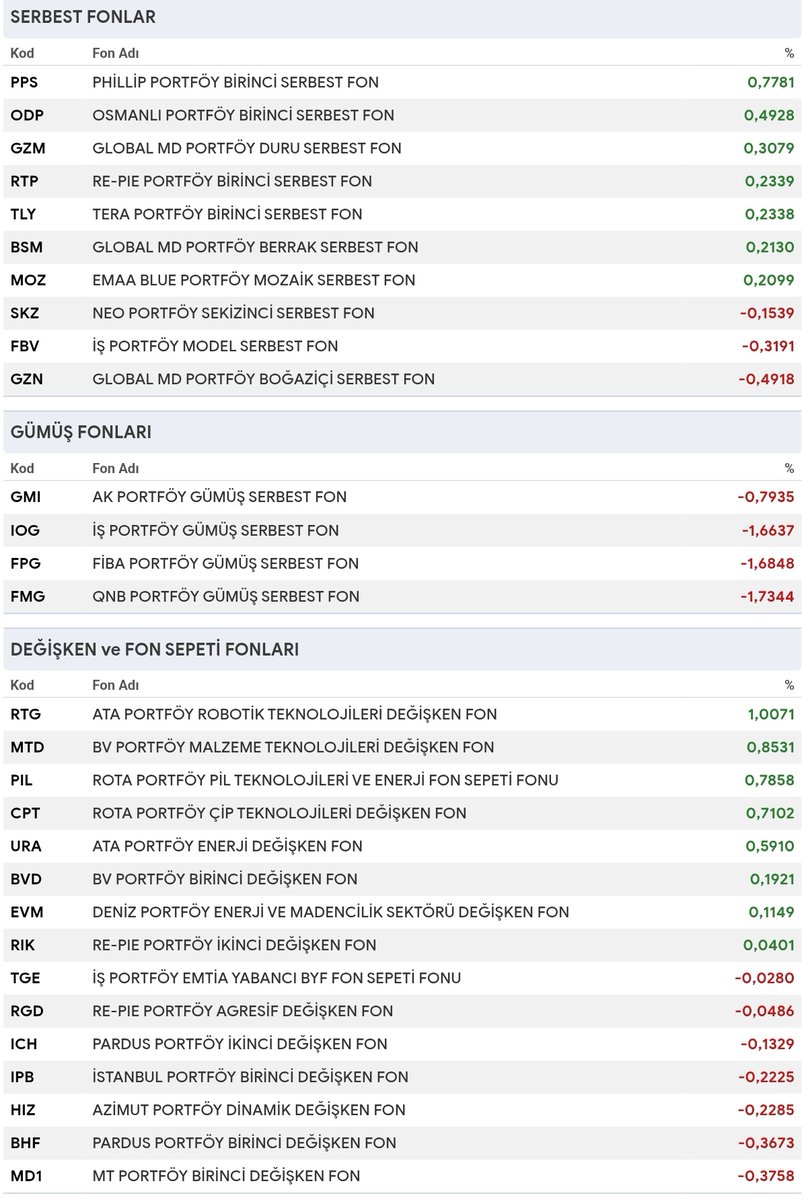Viewport: 804px width, 1200px height.
Task: Select RE-PIE PORTFÖY AGRESİF DEĞİŞKEN FON
Action: tap(243, 1011)
